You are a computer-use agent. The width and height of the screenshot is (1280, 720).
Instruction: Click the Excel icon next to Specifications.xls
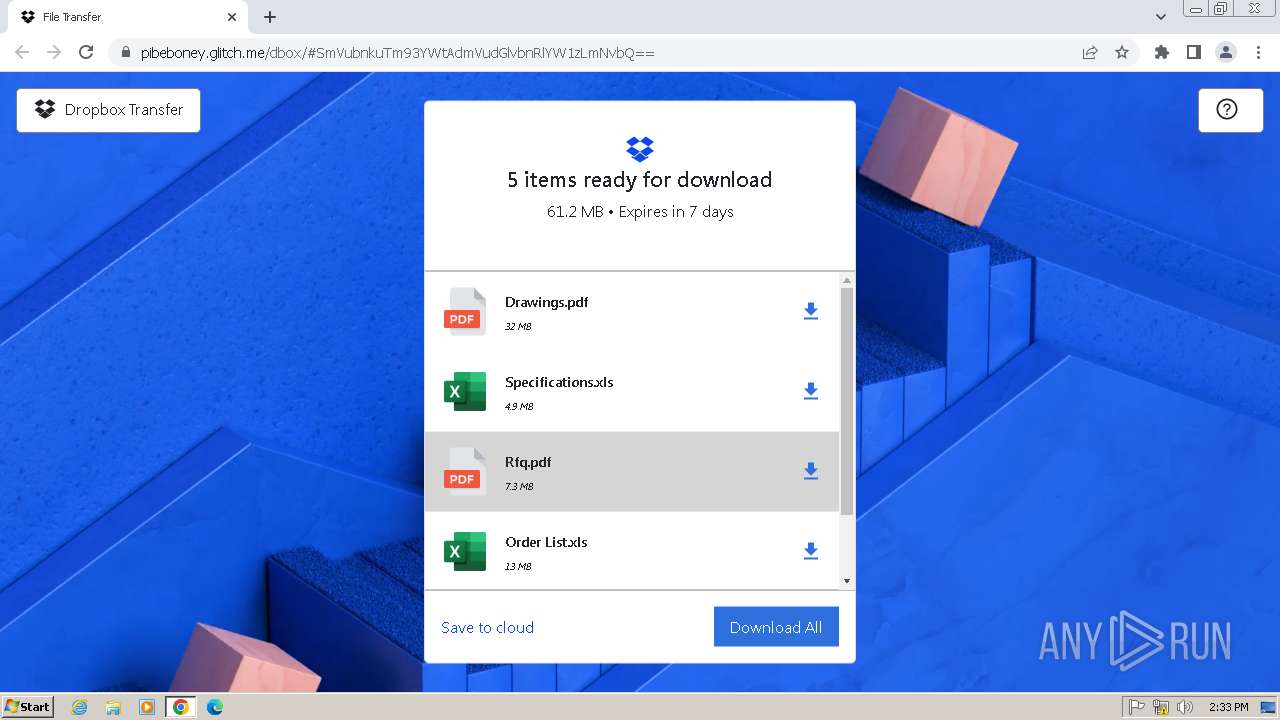tap(465, 391)
